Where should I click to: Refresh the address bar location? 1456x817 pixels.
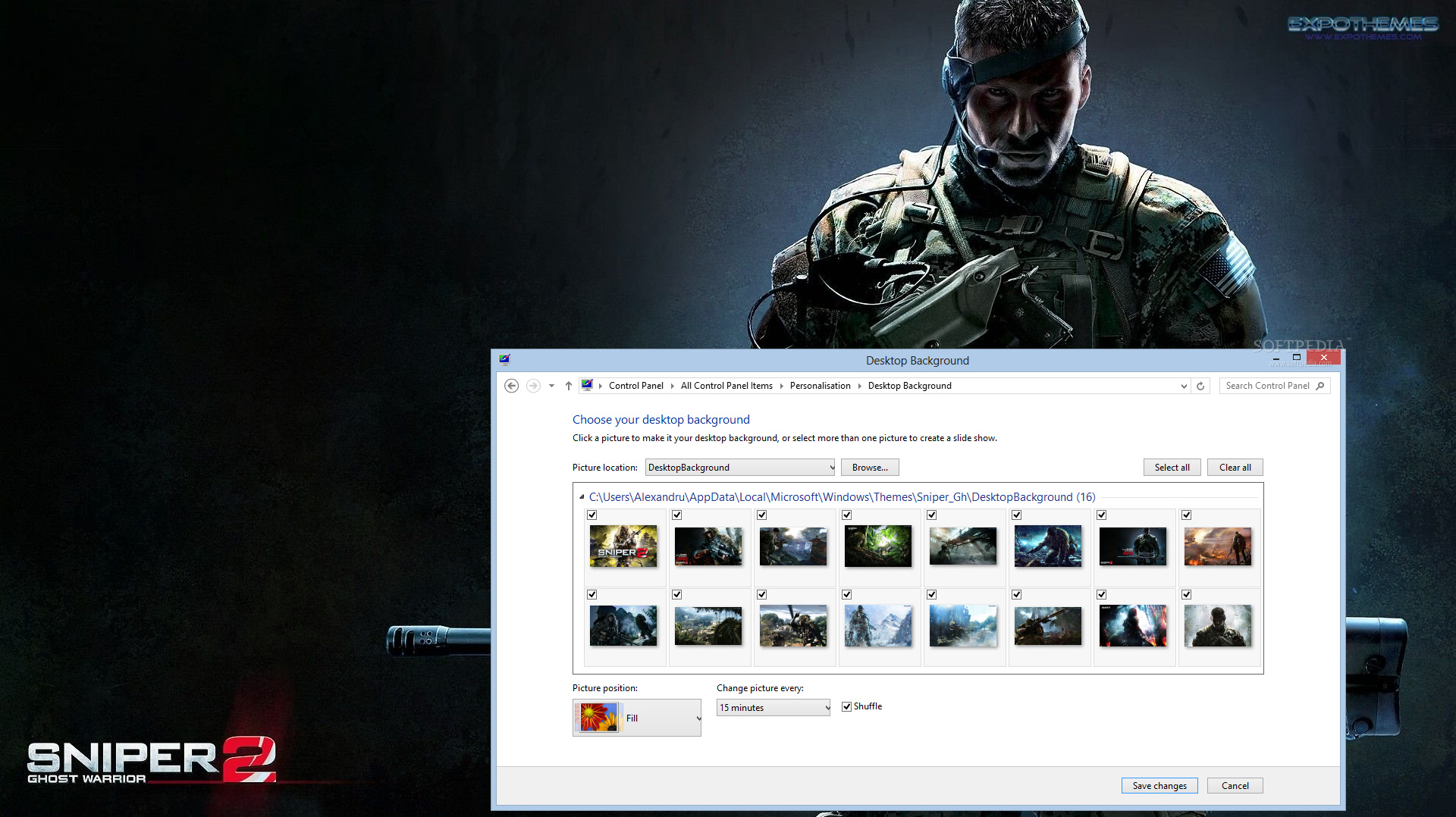[1200, 386]
